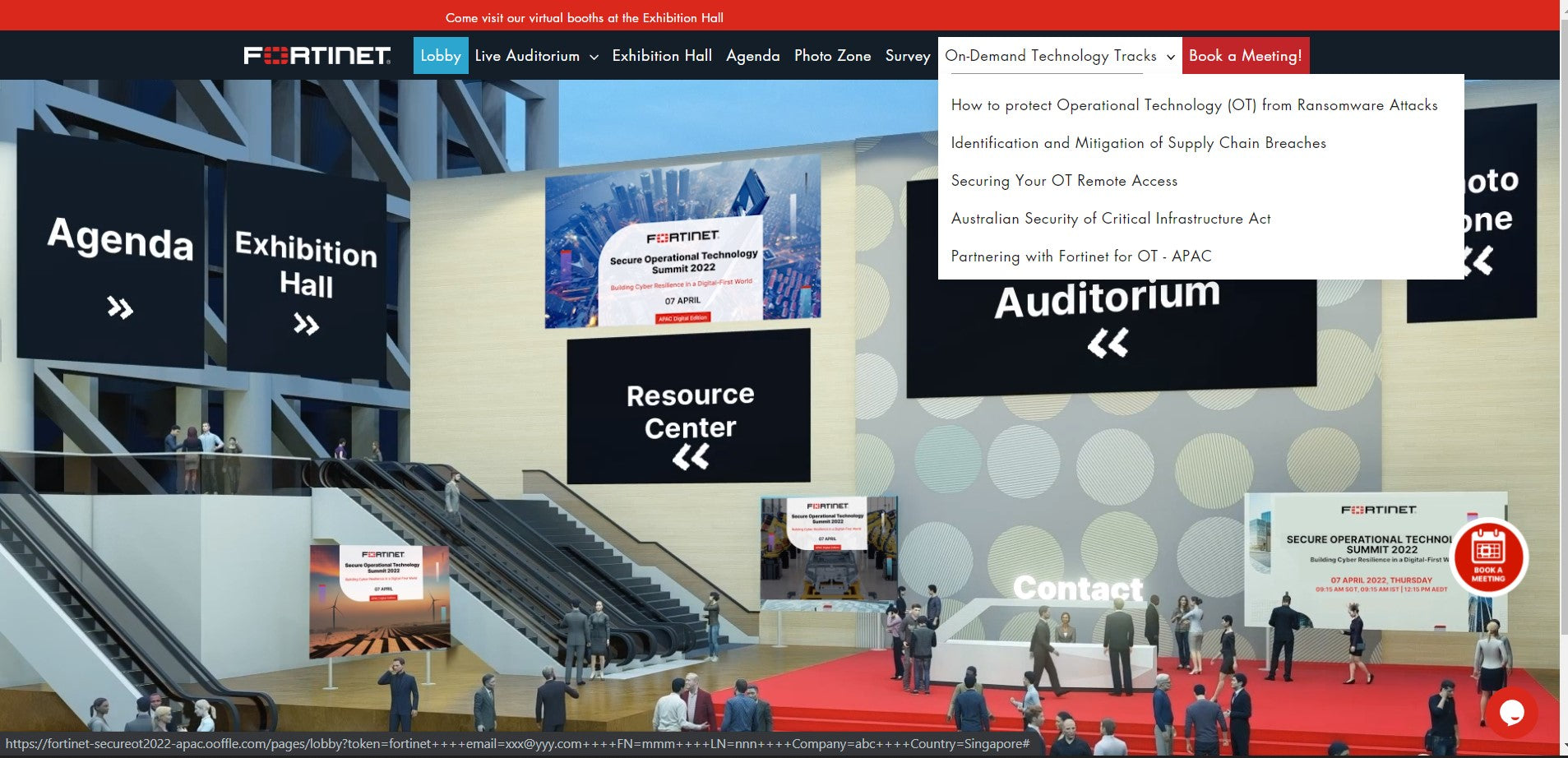Select Identification and Mitigation of Supply Chain Breaches
The image size is (1568, 758).
click(x=1138, y=143)
